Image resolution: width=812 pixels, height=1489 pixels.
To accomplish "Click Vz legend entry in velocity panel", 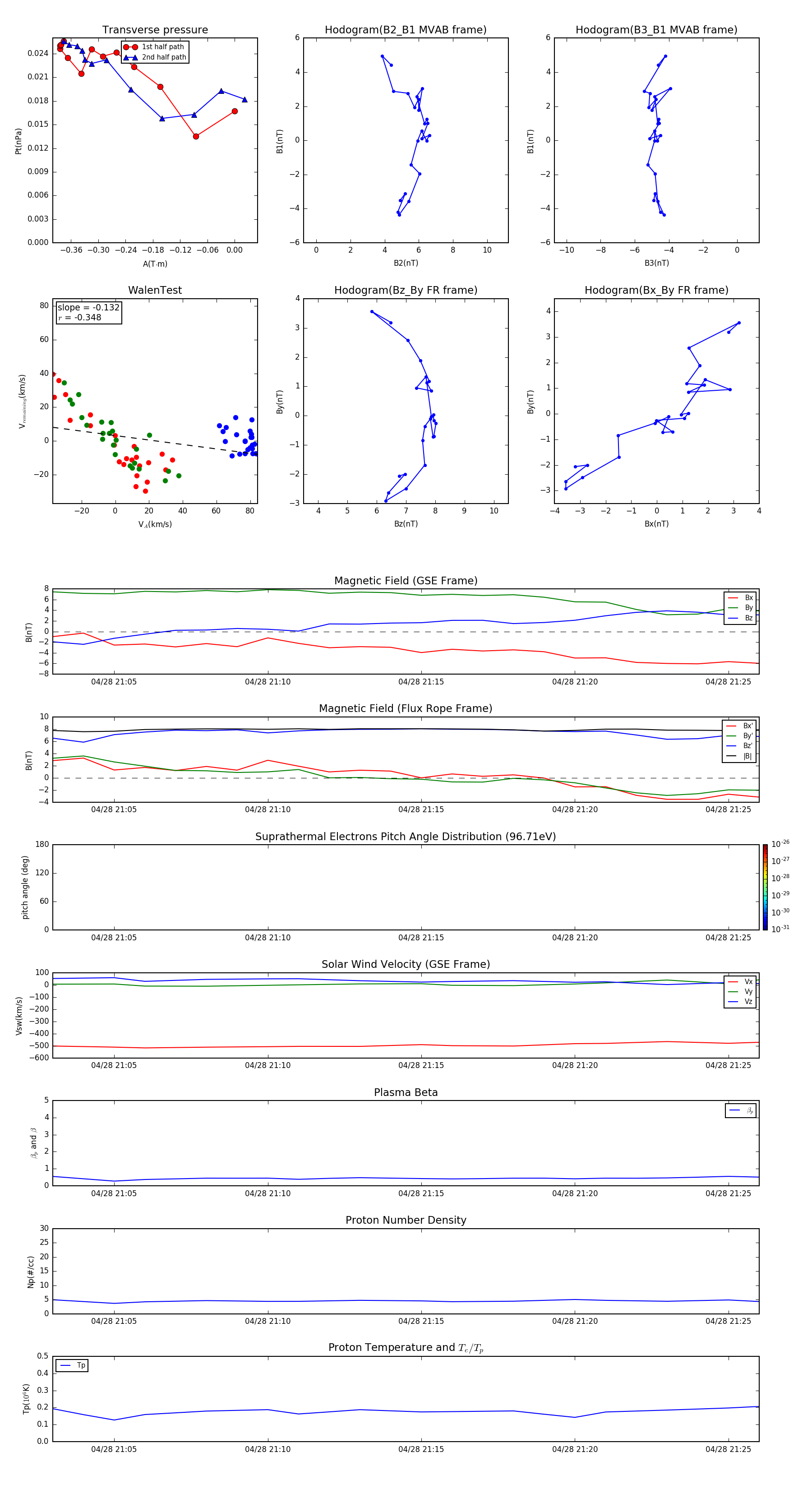I will 740,1002.
